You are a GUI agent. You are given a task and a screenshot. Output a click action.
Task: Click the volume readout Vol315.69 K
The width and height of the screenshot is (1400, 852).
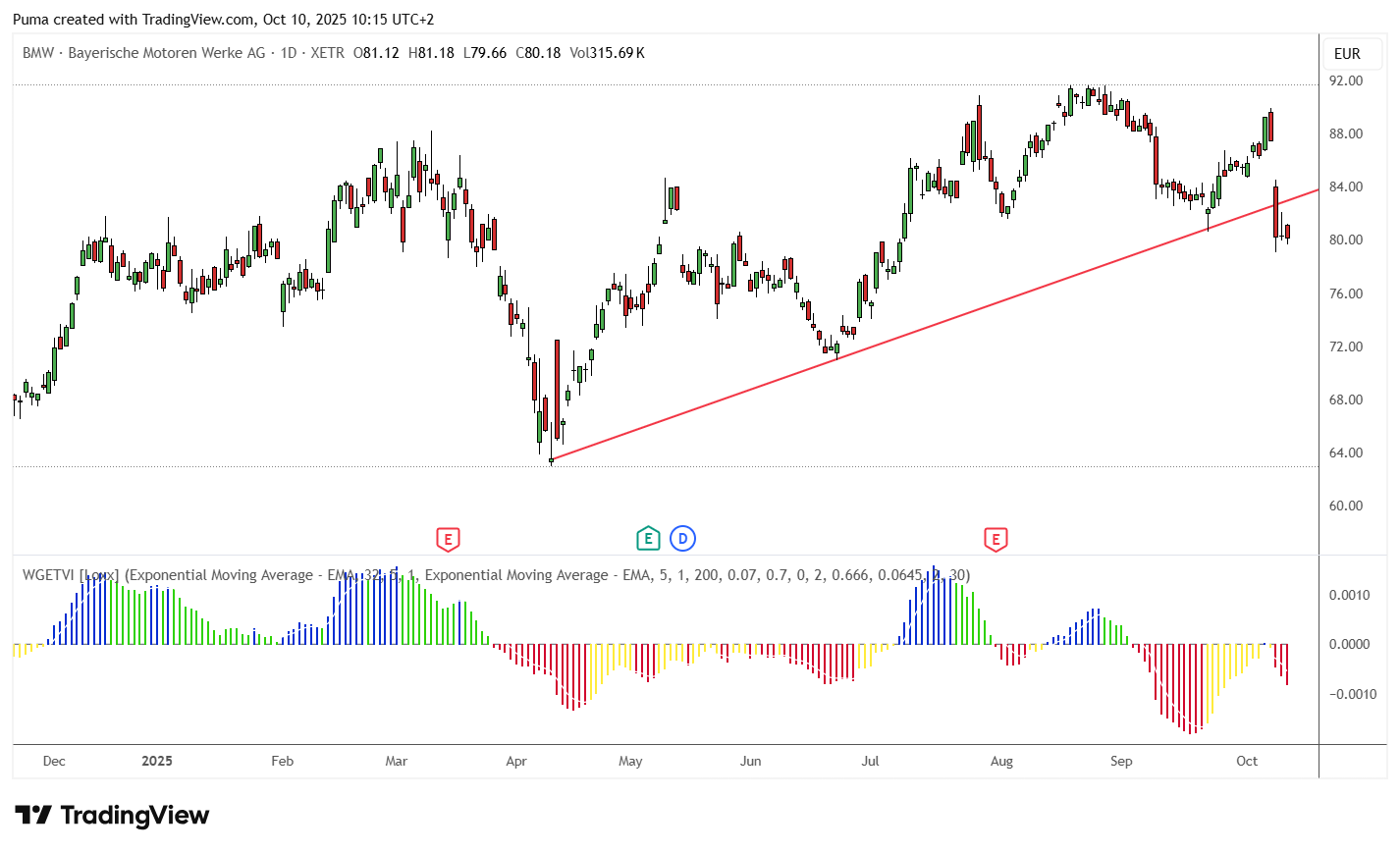[607, 53]
